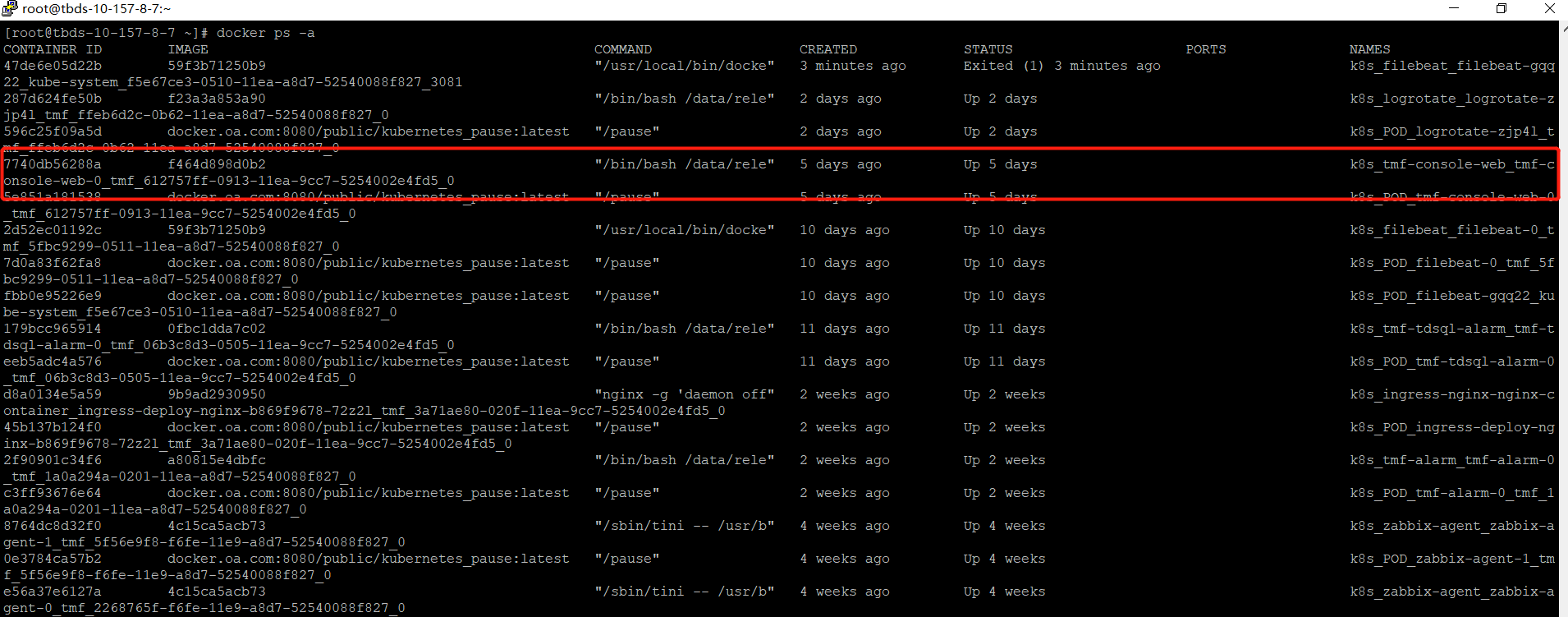Click the CREATED column header
1568x617 pixels.
tap(828, 49)
